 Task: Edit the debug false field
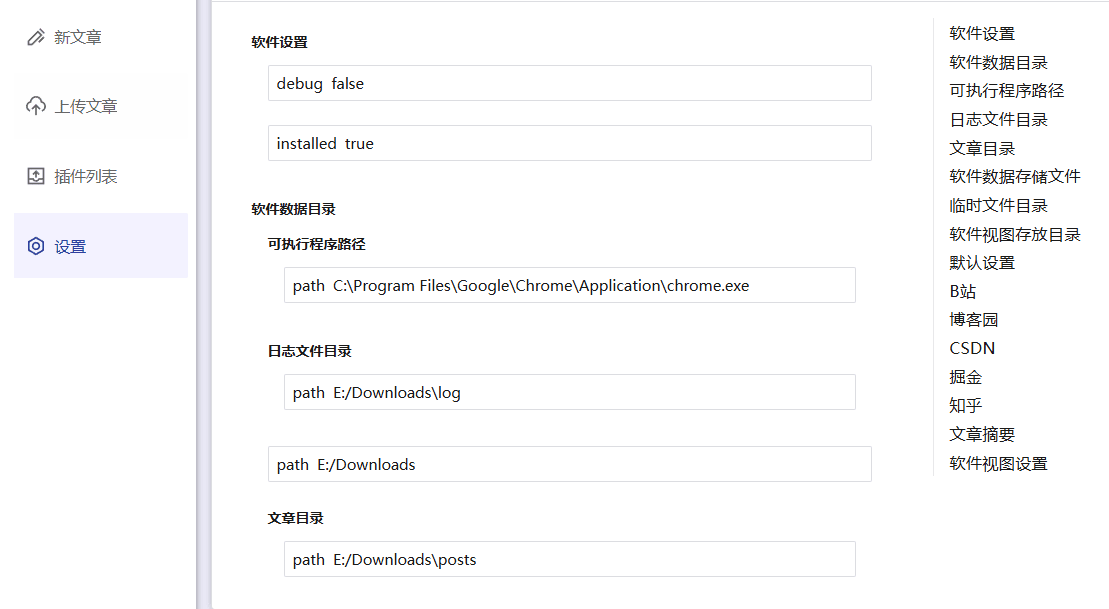(569, 83)
